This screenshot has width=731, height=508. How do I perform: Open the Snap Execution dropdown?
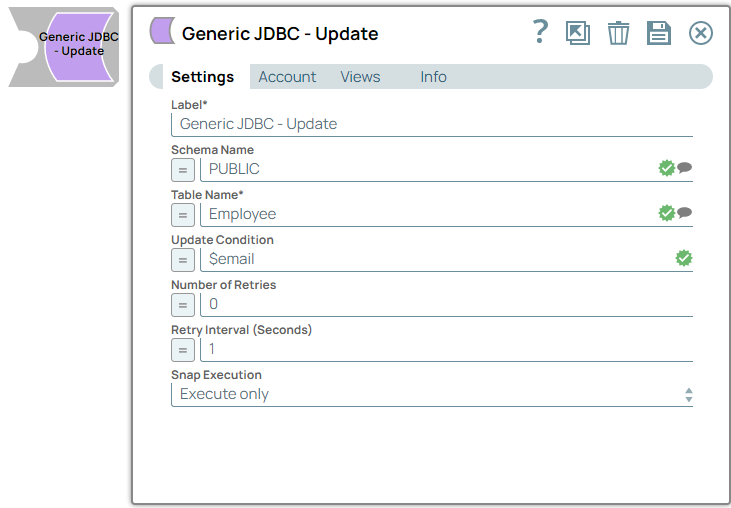tap(432, 394)
